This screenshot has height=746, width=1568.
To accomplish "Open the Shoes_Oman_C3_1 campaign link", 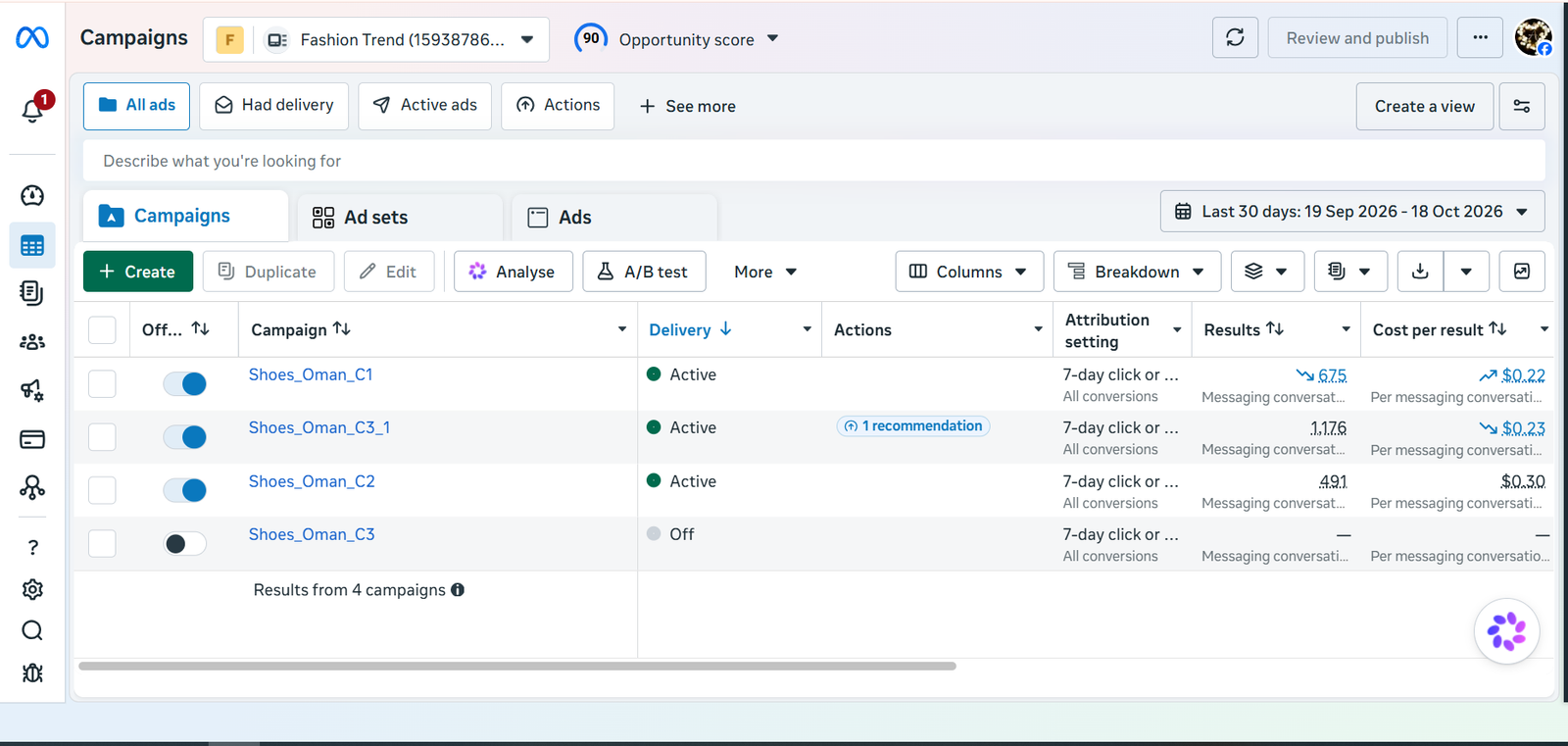I will [319, 427].
